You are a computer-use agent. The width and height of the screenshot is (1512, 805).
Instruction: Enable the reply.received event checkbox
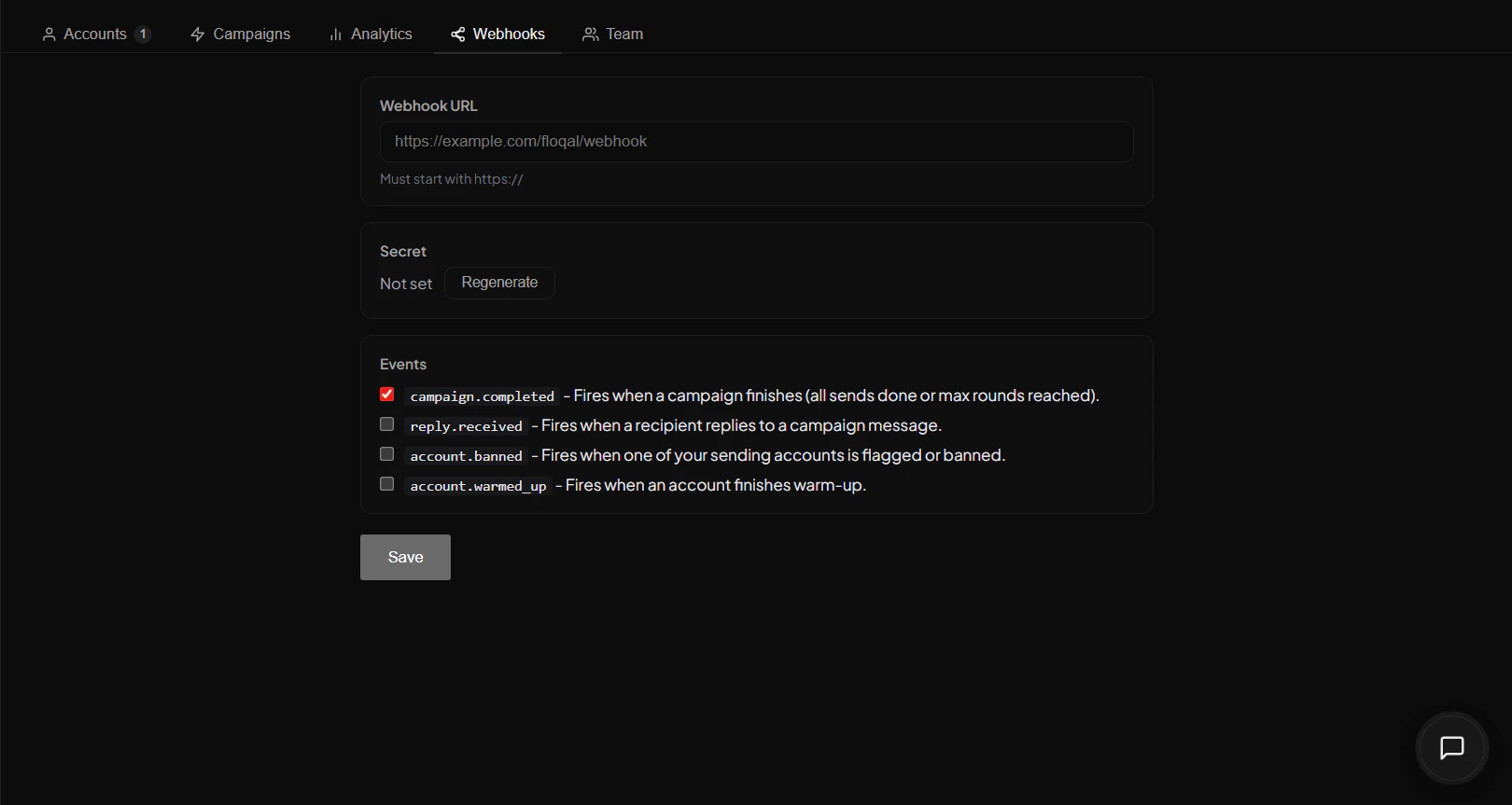[387, 424]
